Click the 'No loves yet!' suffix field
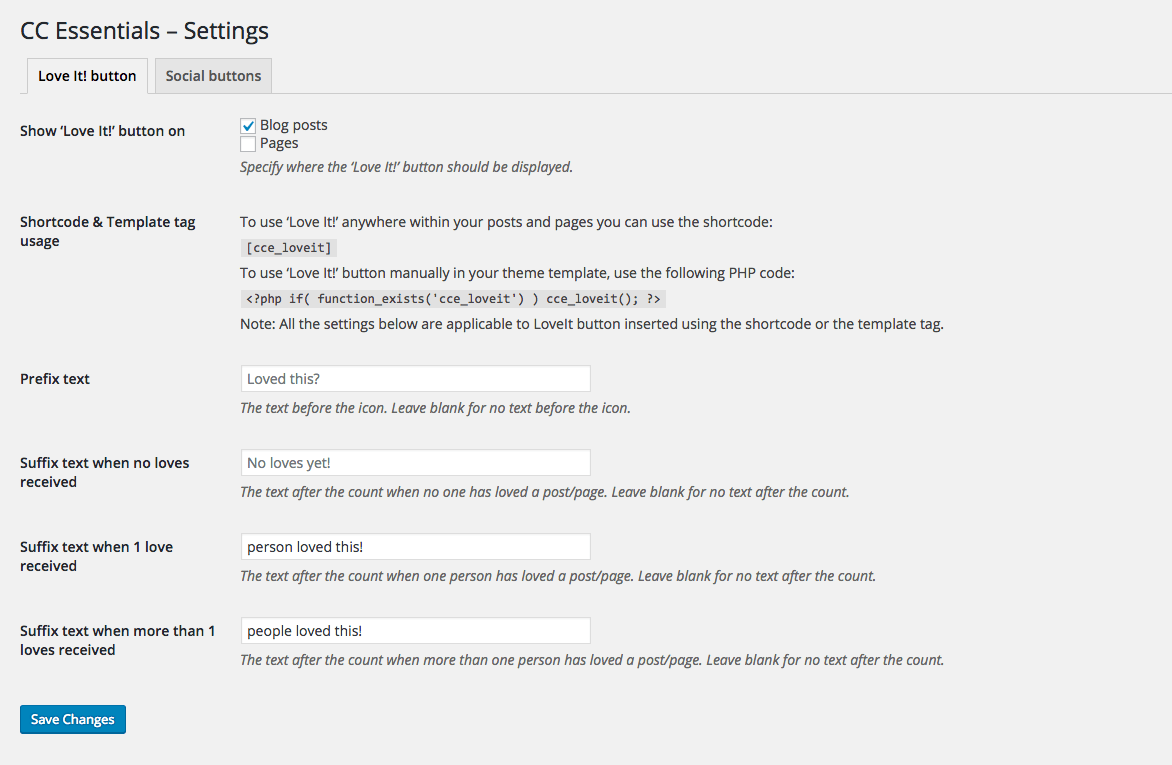The image size is (1172, 765). 416,462
